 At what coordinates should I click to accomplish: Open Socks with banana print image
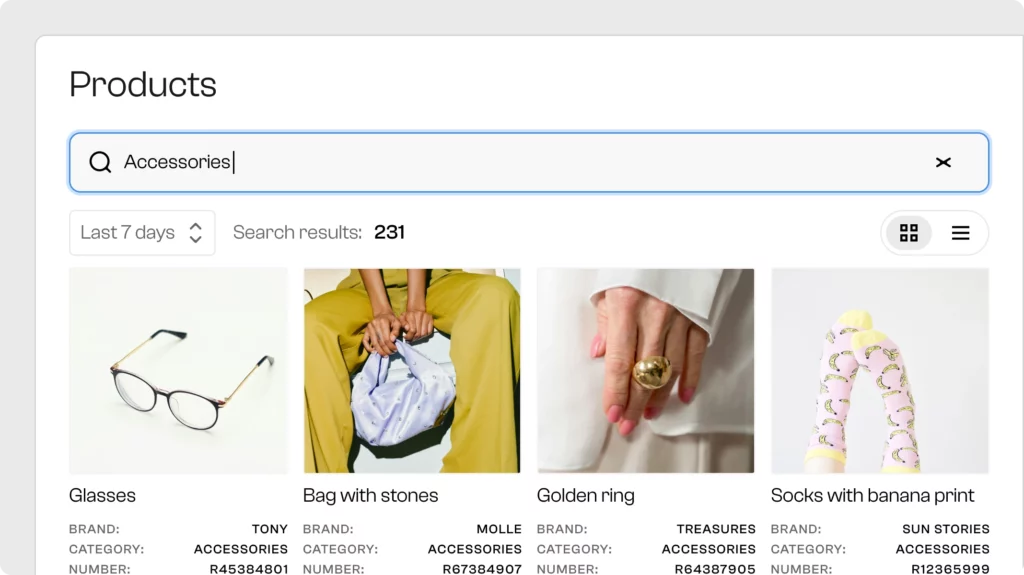[x=880, y=370]
